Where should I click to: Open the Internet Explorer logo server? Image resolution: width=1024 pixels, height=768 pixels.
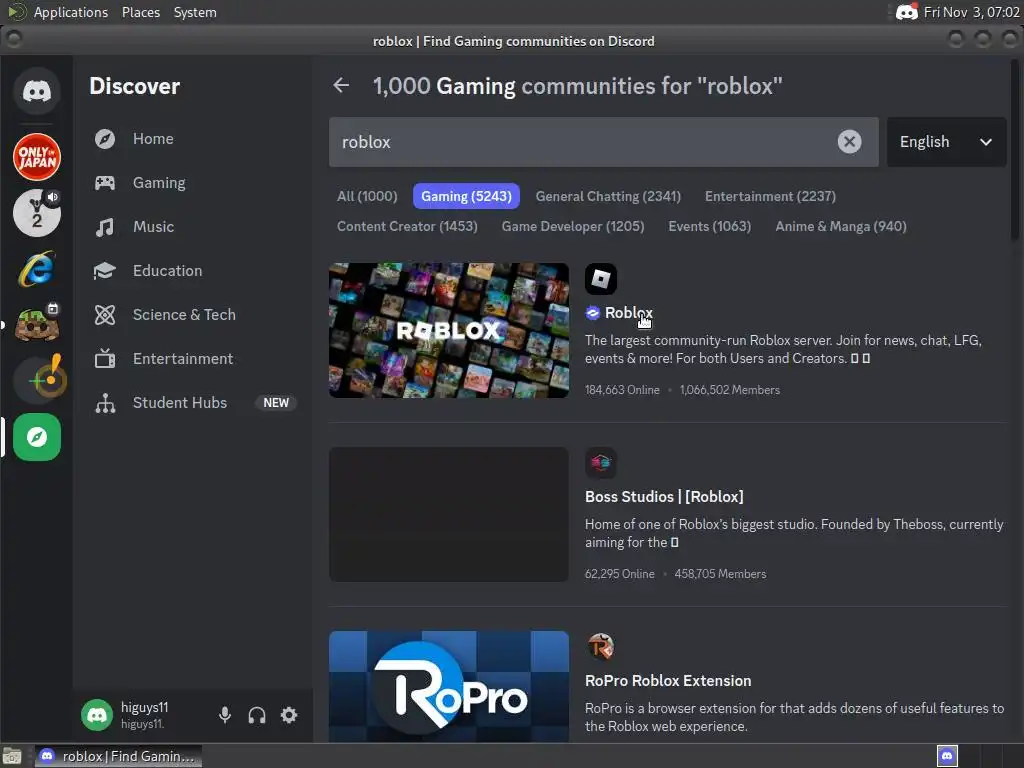point(37,269)
